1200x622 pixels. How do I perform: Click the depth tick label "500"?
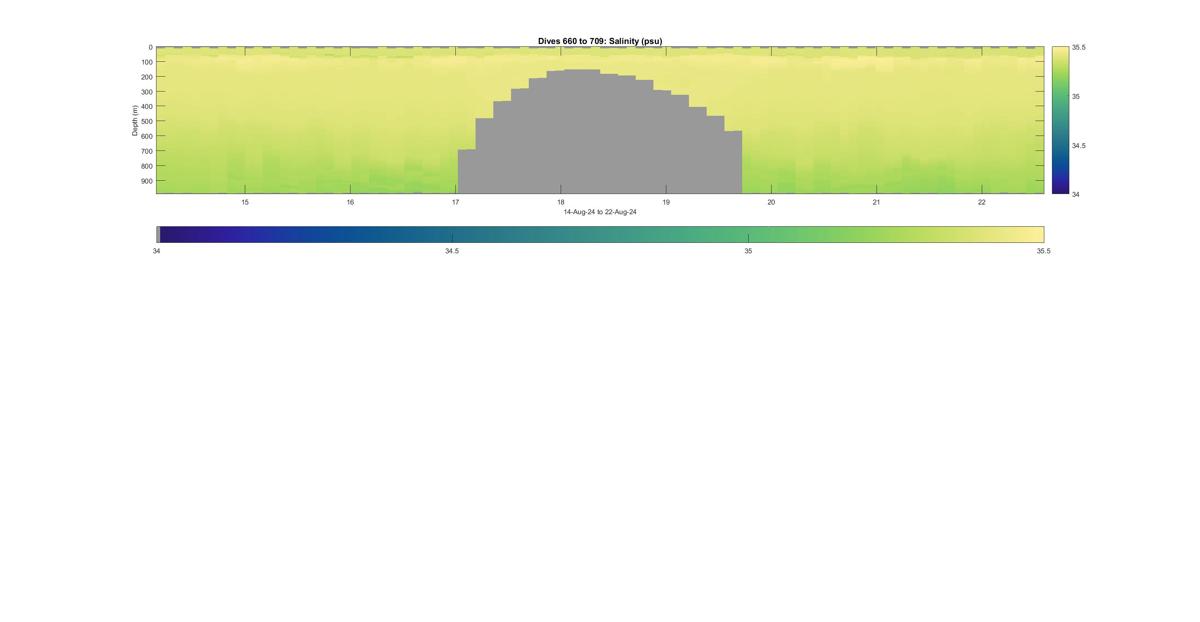(147, 122)
